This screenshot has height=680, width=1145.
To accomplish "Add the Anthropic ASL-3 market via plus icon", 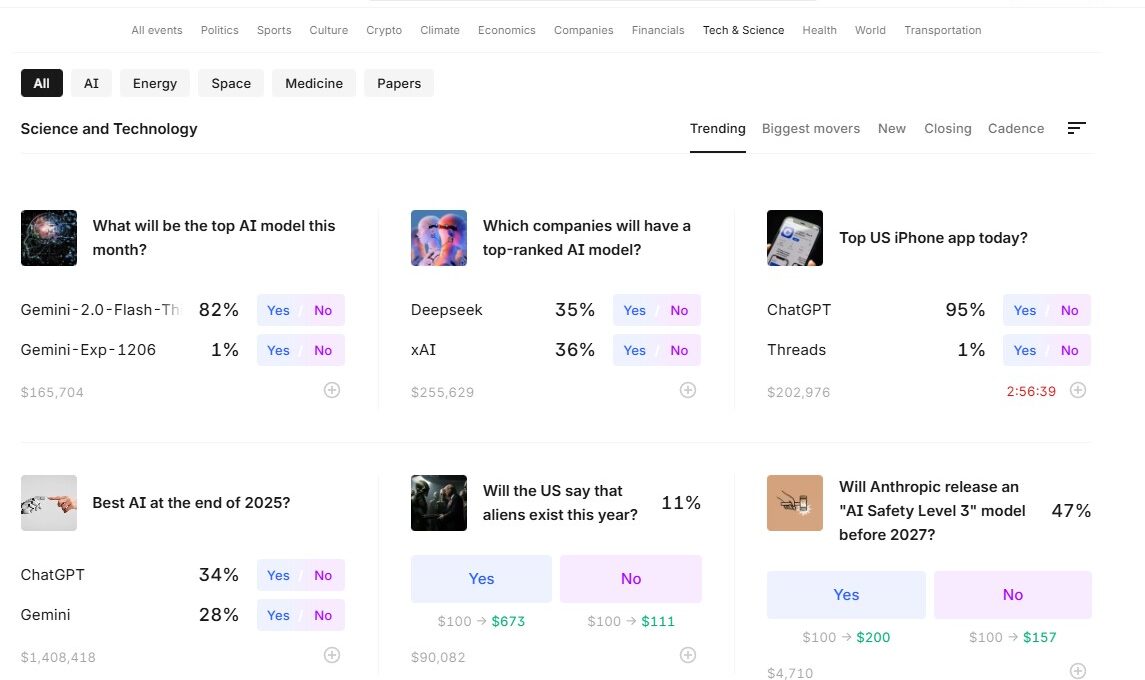I will pos(1078,671).
